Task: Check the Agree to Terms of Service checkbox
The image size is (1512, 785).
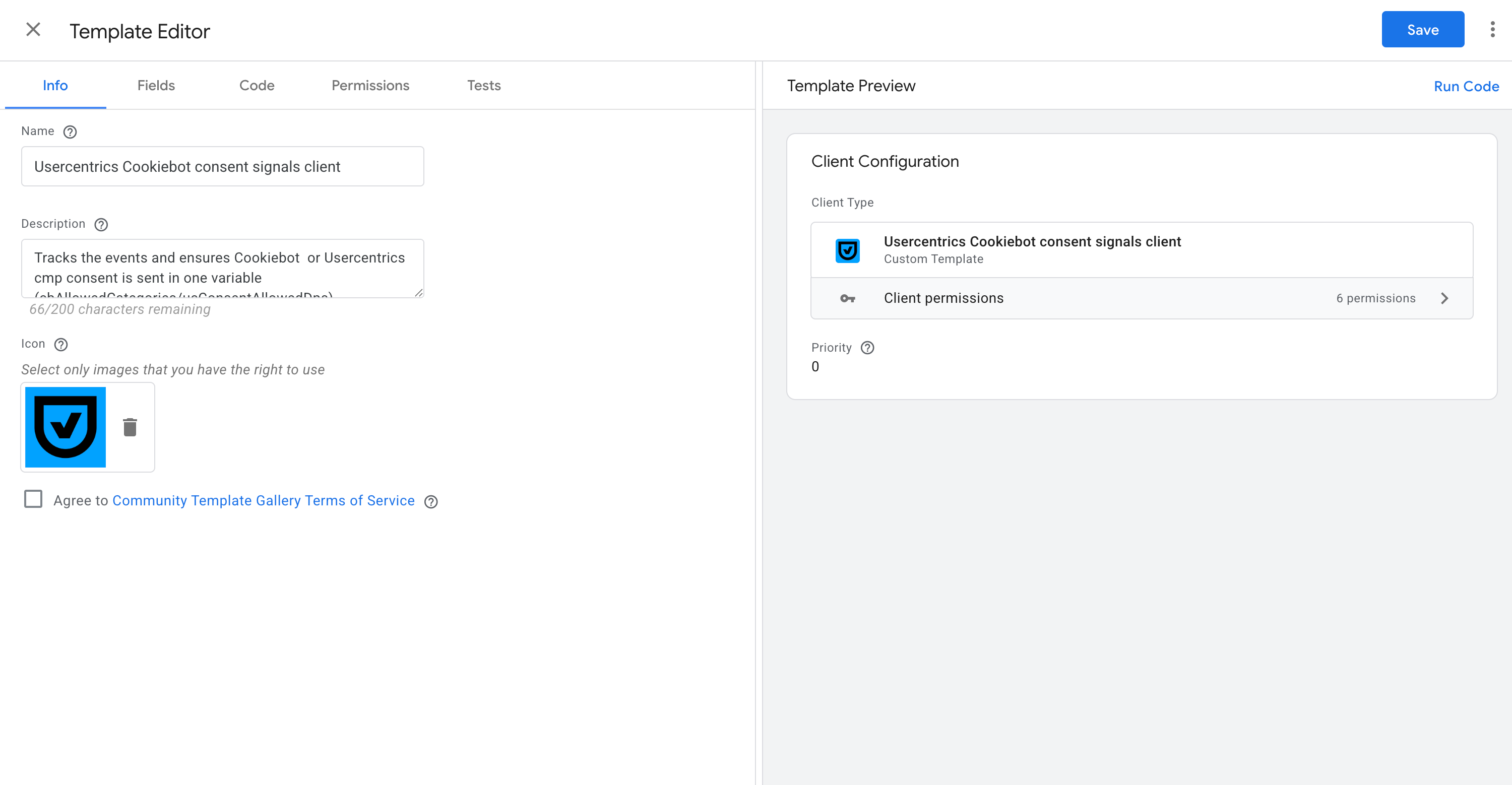Action: coord(33,499)
